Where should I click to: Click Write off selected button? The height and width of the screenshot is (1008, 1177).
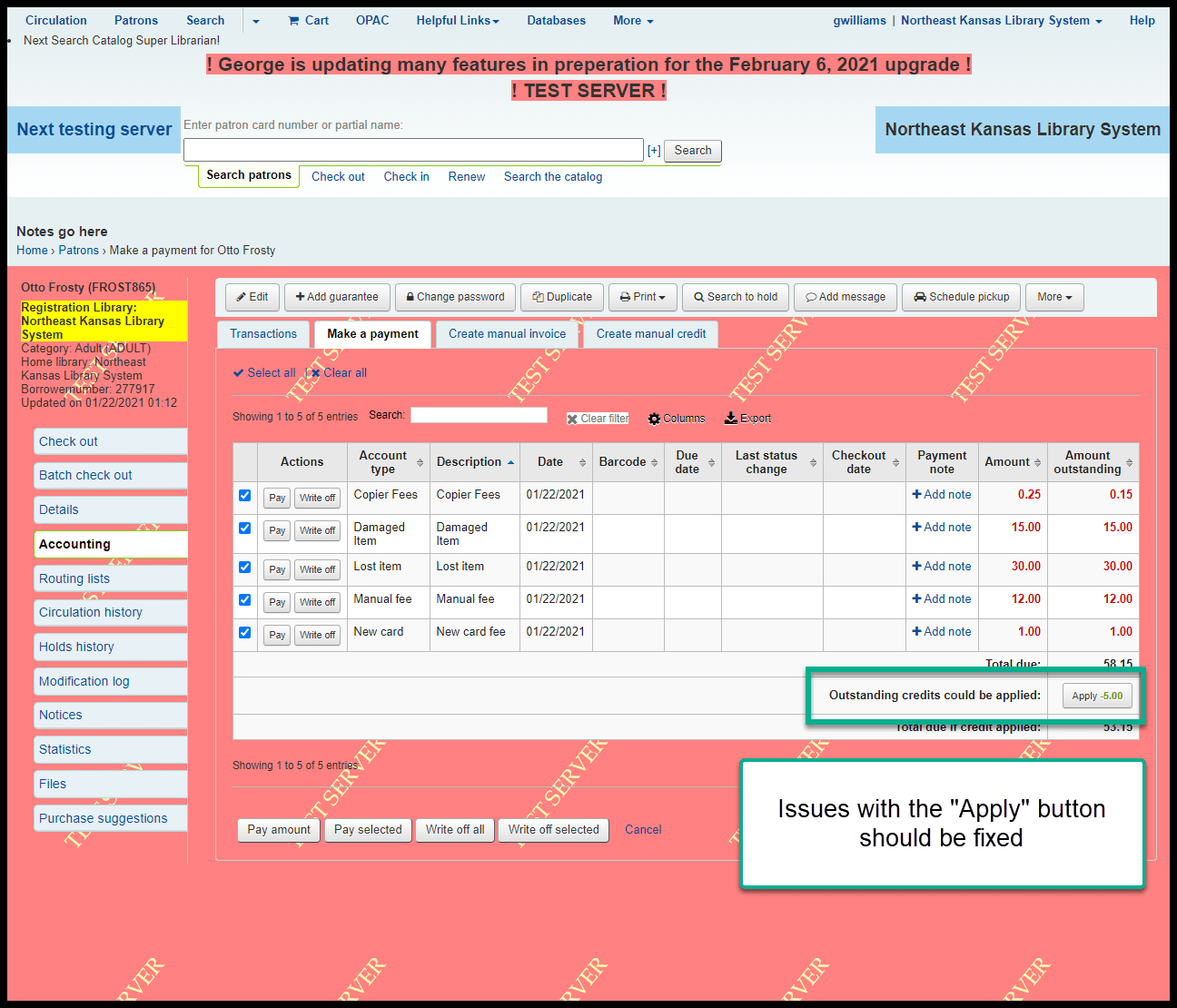coord(554,830)
